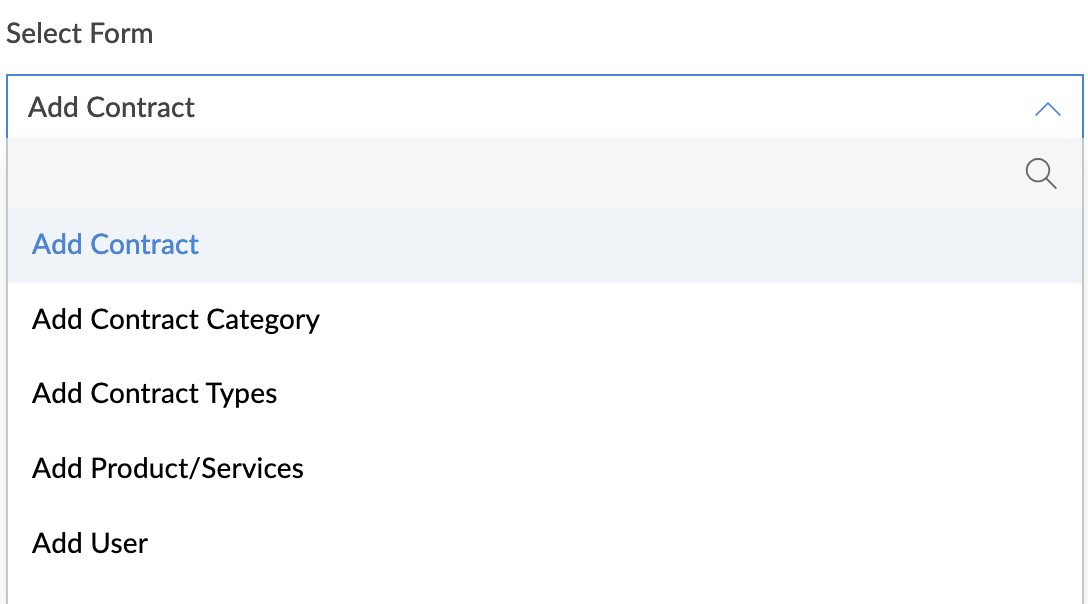Click the Add Contract Types list row
Viewport: 1088px width, 604px height.
coord(545,394)
